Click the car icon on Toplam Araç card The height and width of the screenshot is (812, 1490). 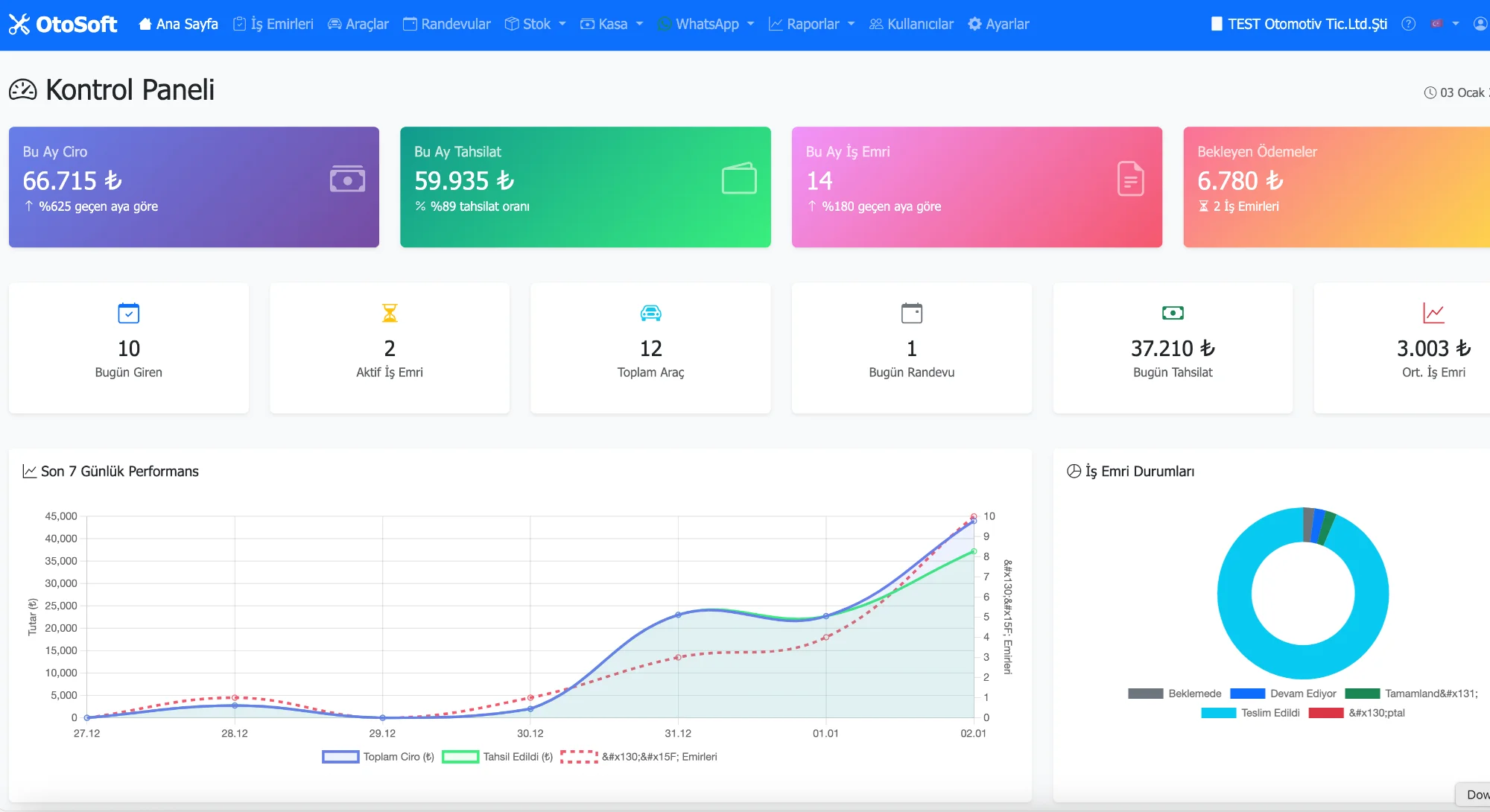pos(650,313)
